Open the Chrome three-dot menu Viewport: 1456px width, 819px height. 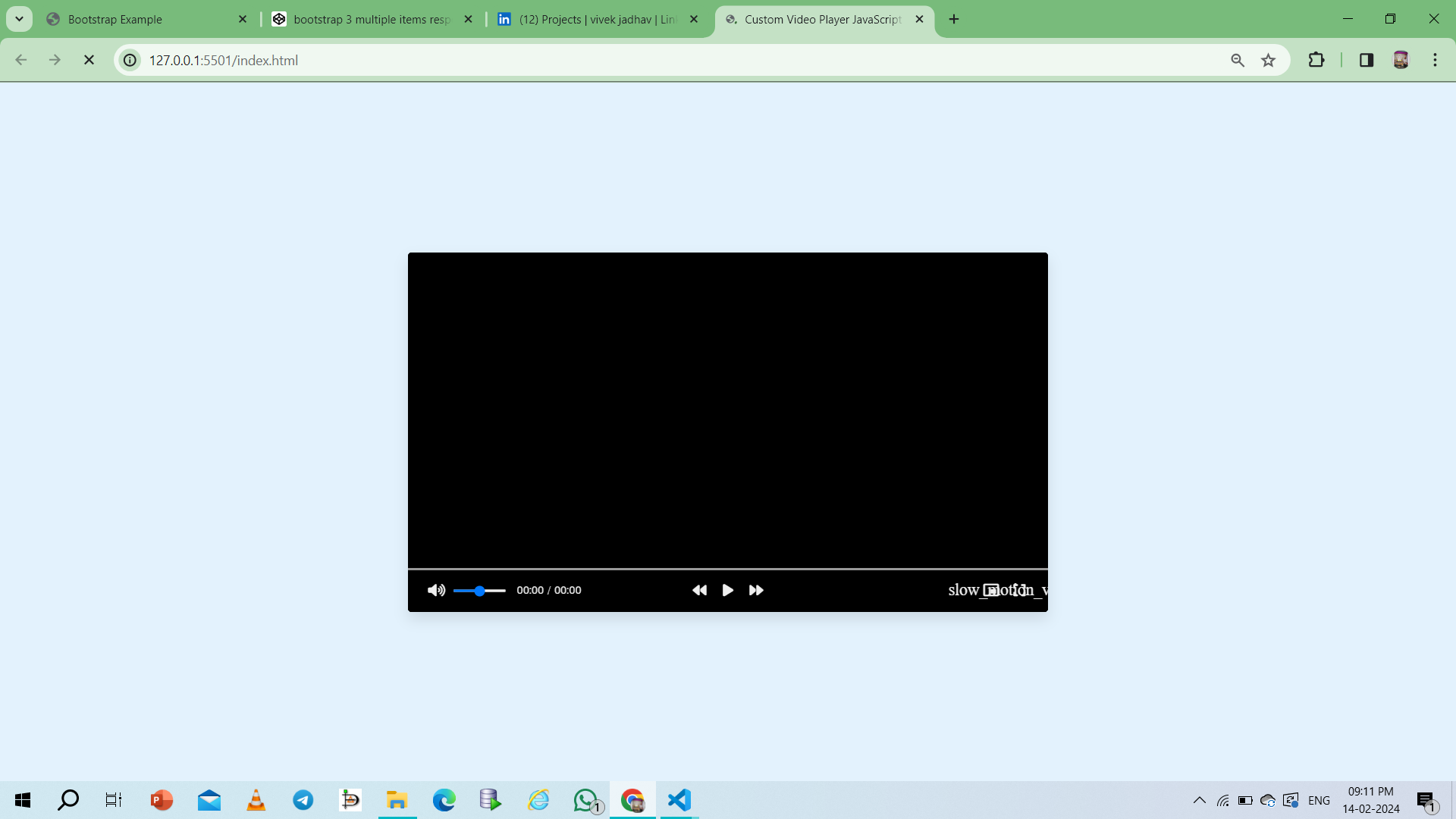coord(1435,60)
